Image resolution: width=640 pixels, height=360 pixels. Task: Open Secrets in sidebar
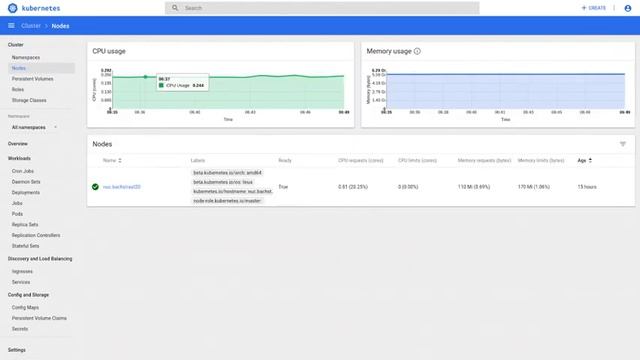[x=20, y=329]
